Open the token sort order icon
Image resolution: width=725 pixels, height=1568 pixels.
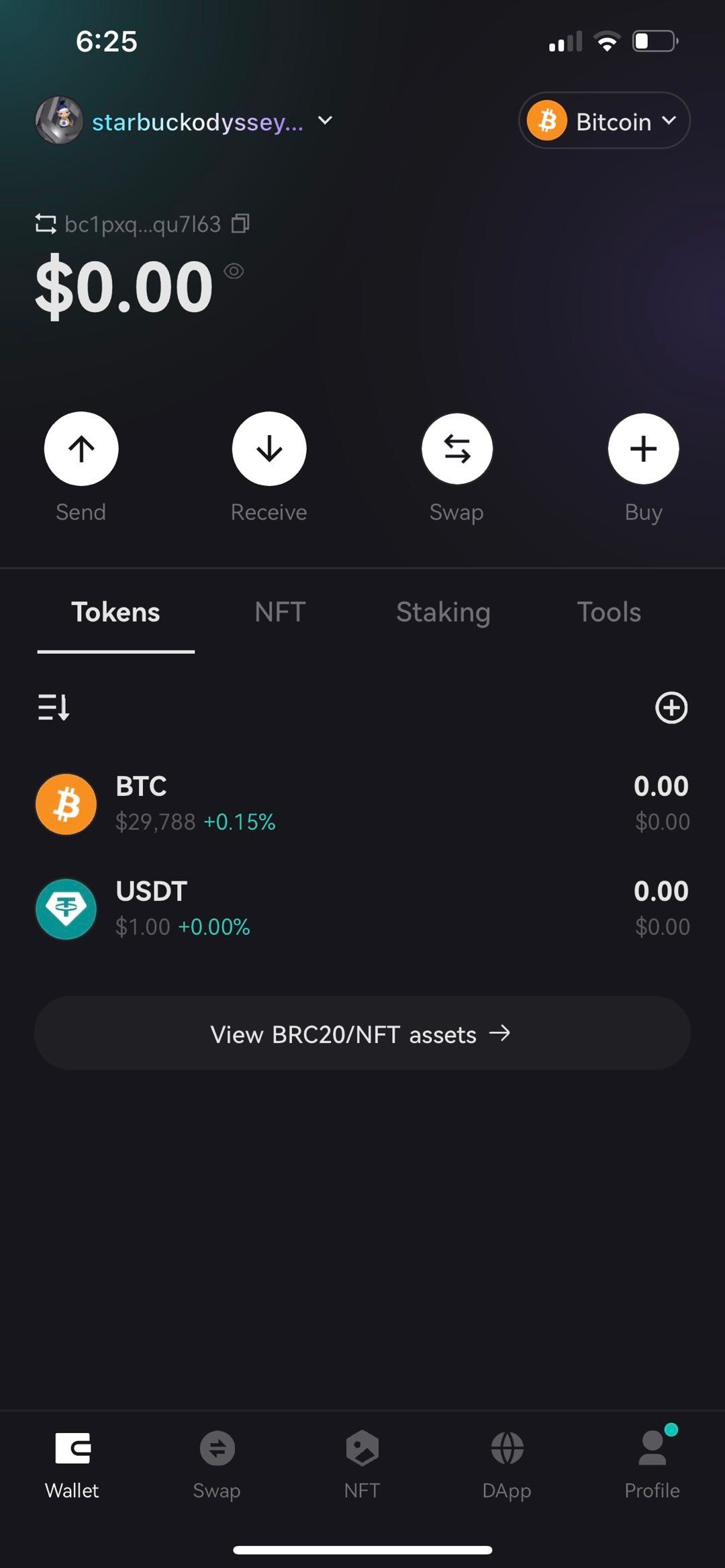point(54,707)
